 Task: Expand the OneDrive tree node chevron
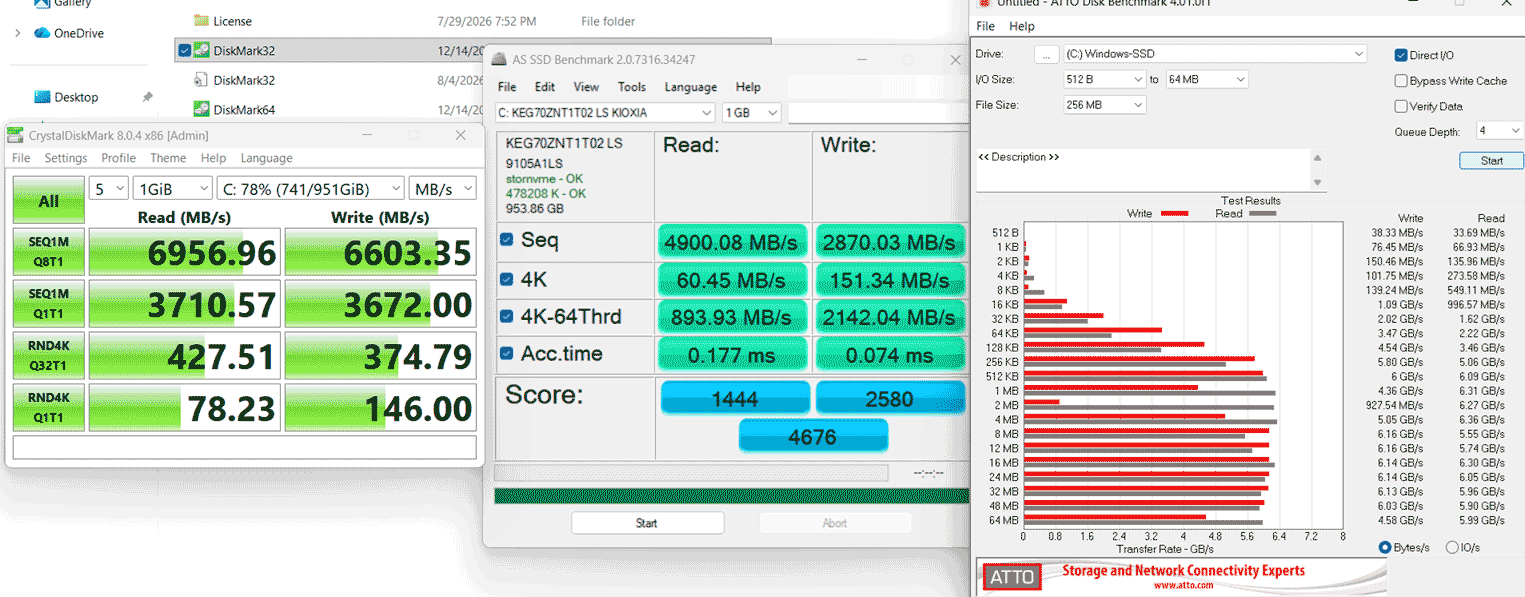[17, 33]
